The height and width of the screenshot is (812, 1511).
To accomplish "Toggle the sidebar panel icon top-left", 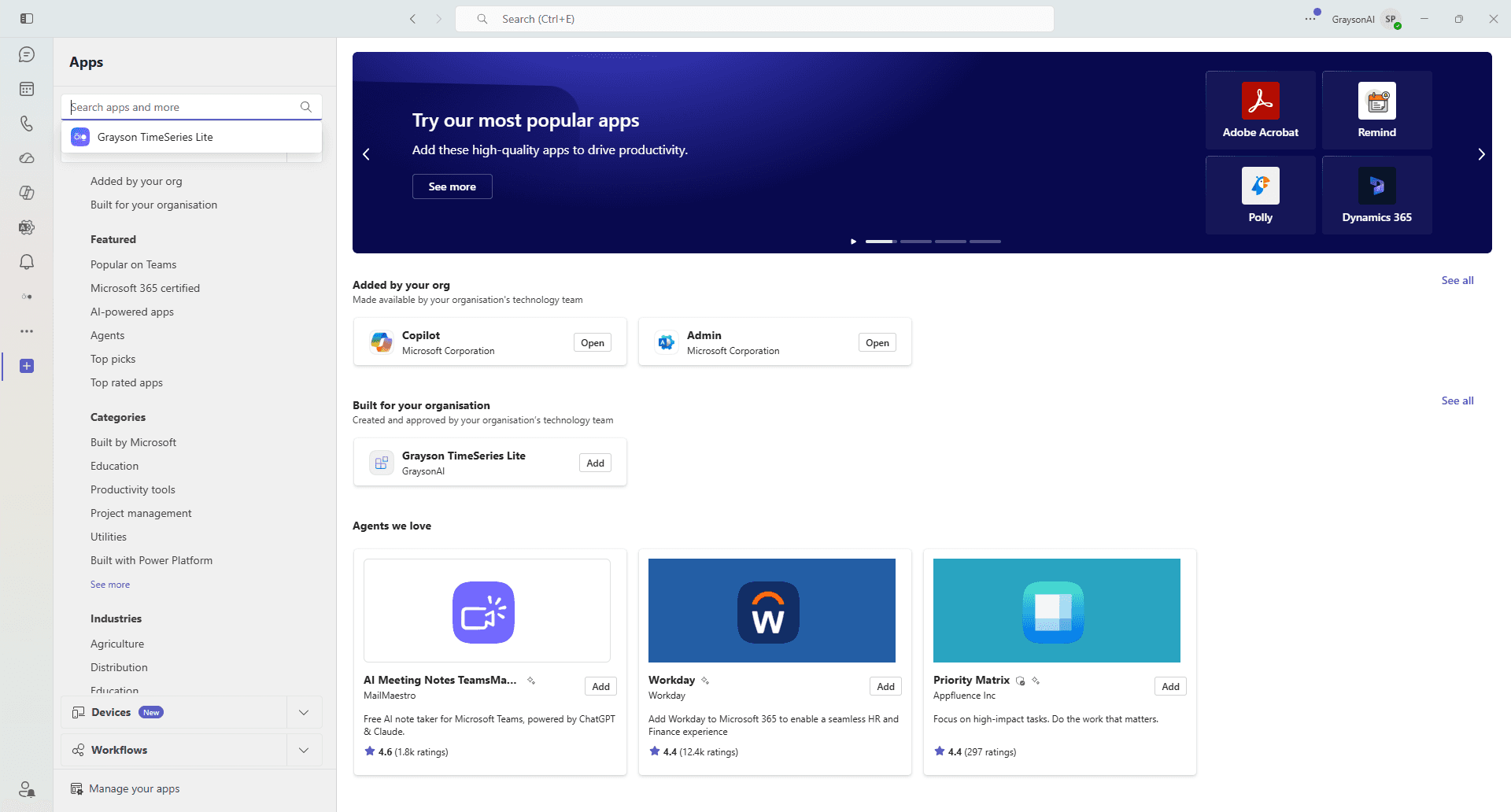I will point(27,19).
